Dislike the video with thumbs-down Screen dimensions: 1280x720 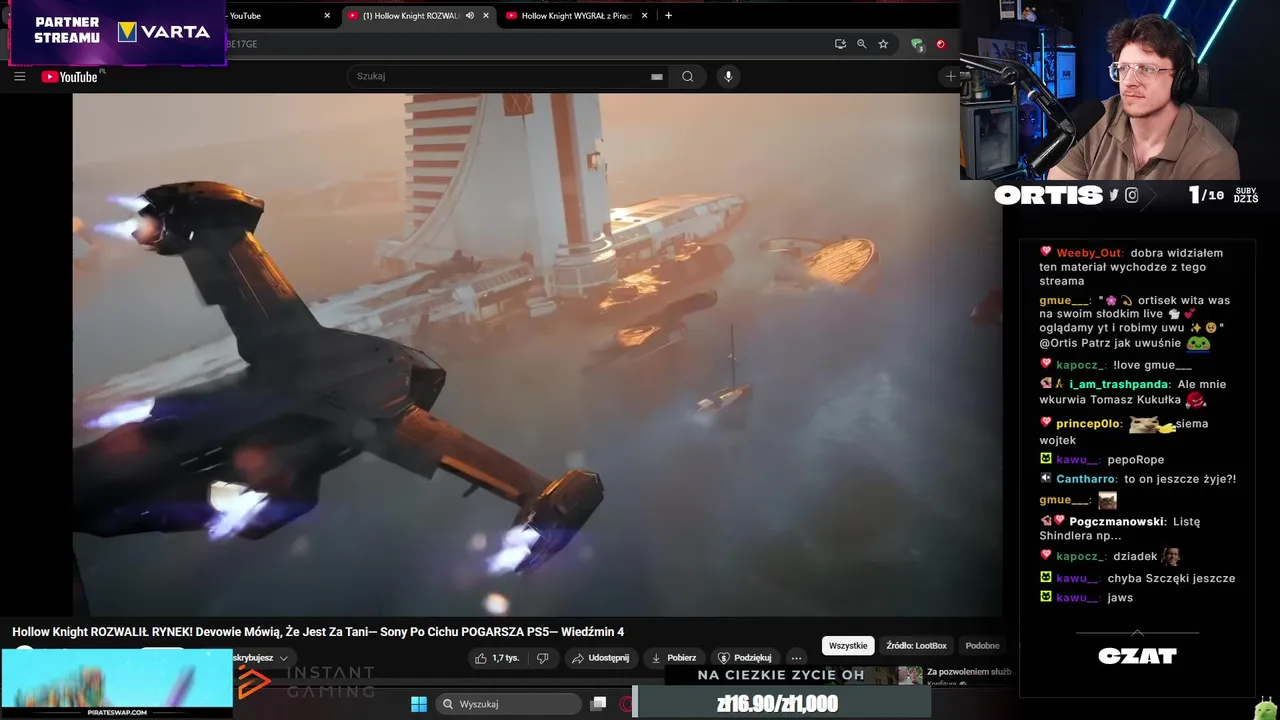(x=542, y=658)
